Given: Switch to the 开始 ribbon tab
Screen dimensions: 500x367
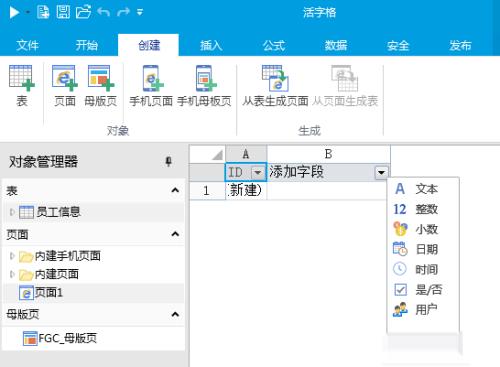Looking at the screenshot, I should pos(87,45).
